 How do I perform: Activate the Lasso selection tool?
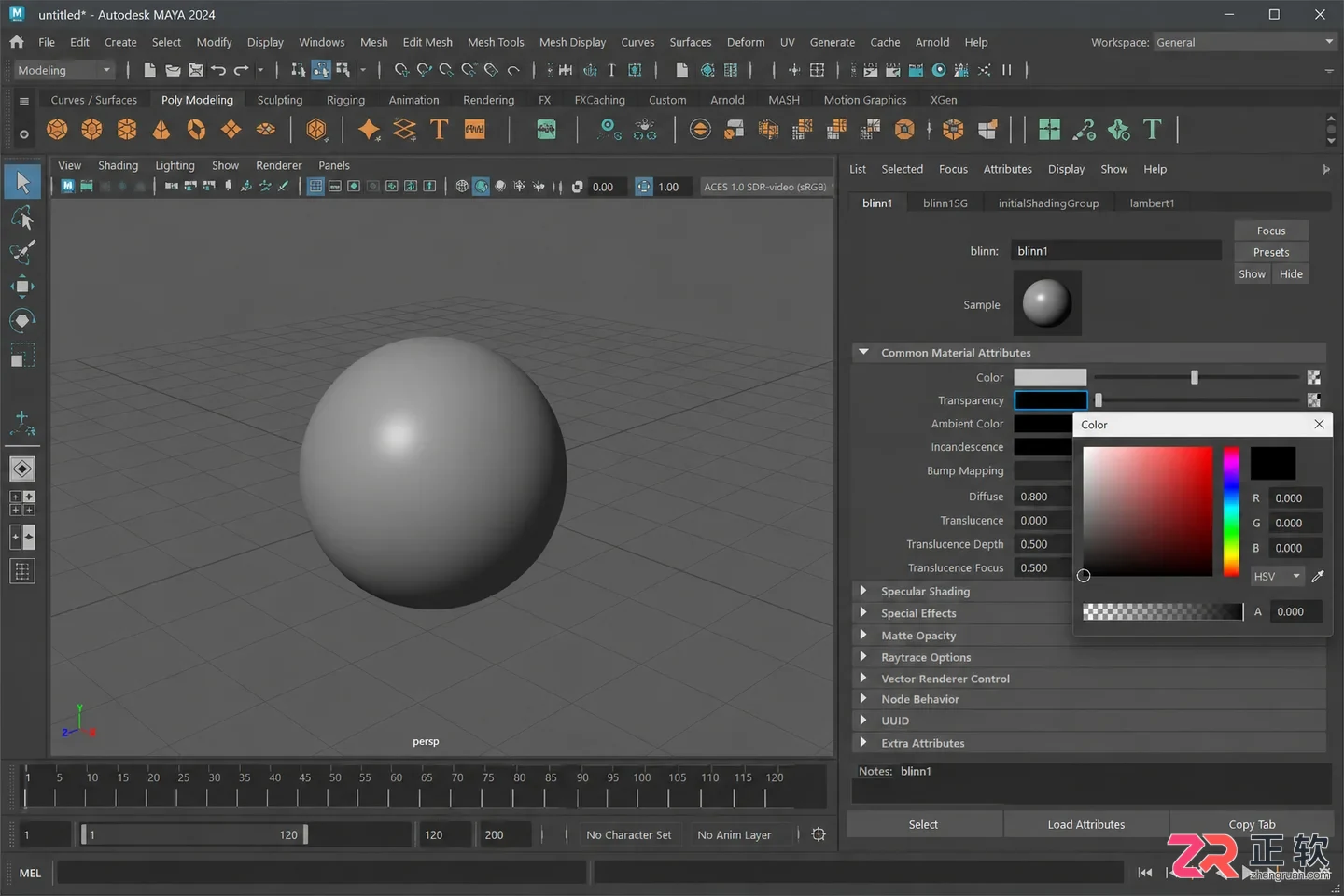(x=22, y=217)
